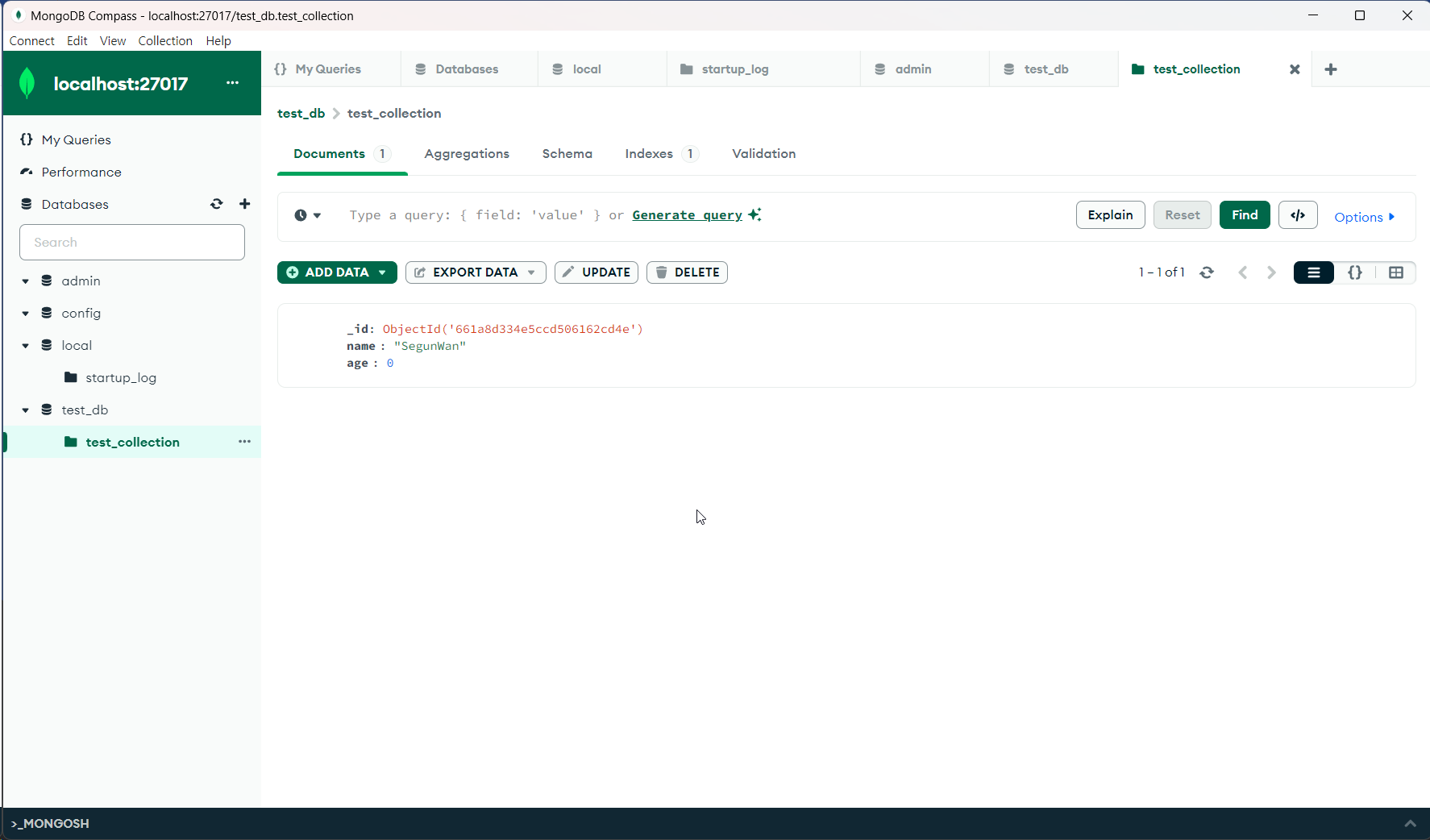1430x840 pixels.
Task: Collapse the test_db database tree node
Action: tap(26, 410)
